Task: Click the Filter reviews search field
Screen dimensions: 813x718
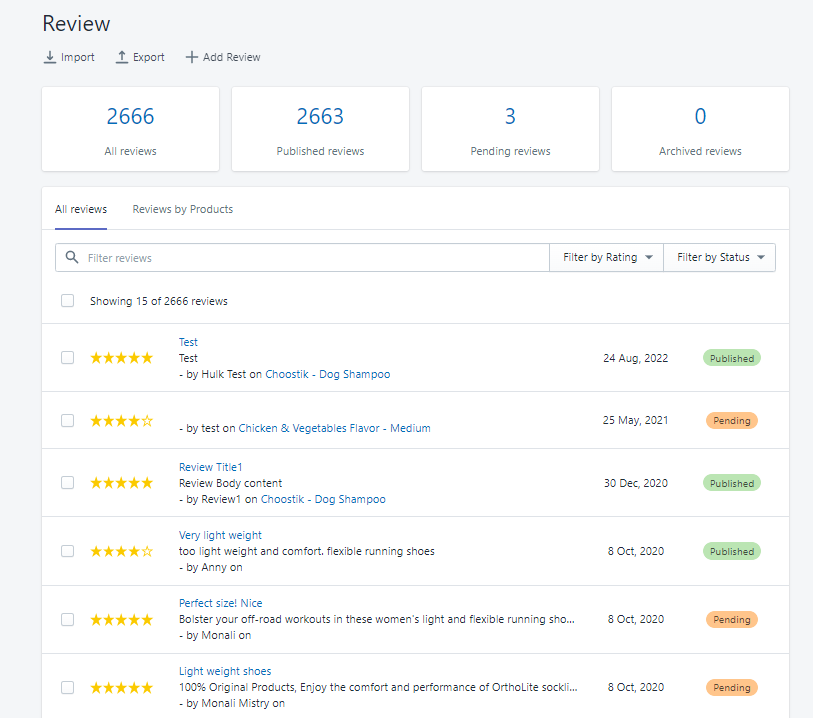Action: click(315, 257)
